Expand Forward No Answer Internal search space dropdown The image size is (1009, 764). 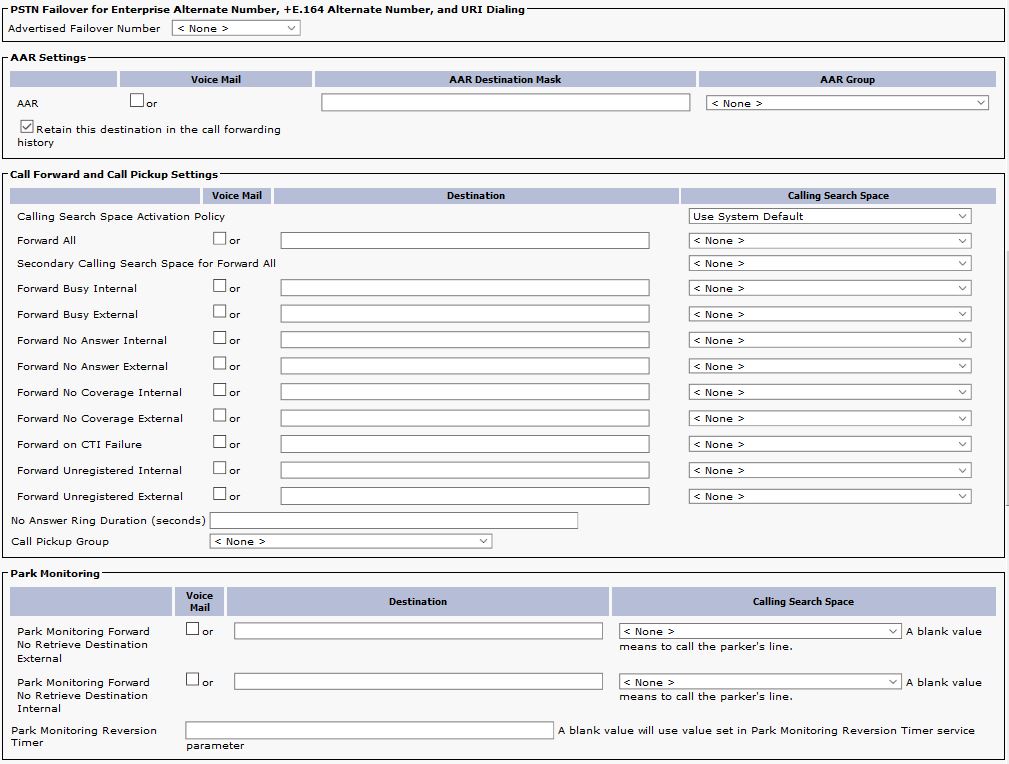(x=829, y=341)
